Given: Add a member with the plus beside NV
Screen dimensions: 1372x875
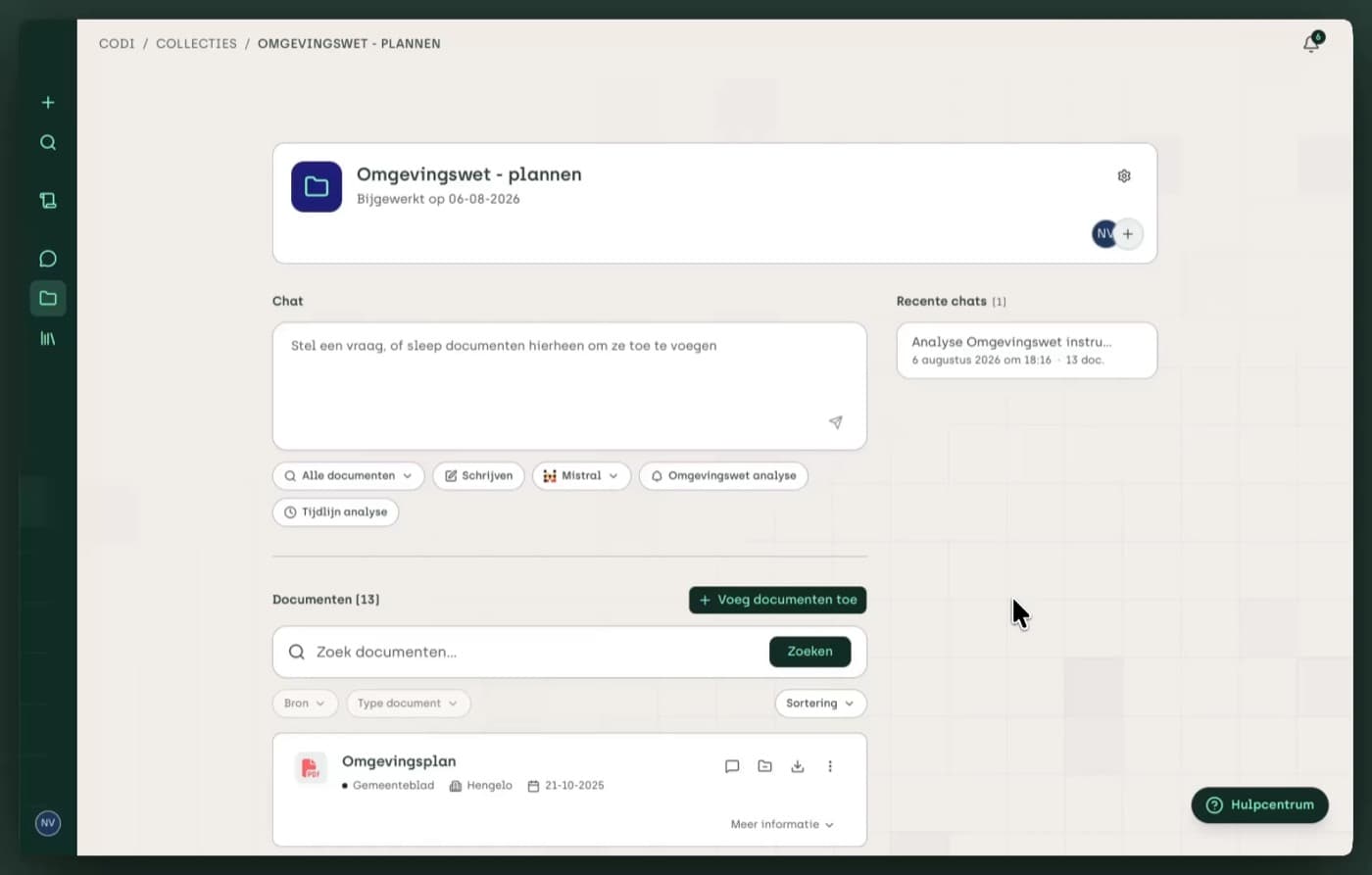Looking at the screenshot, I should (x=1128, y=234).
